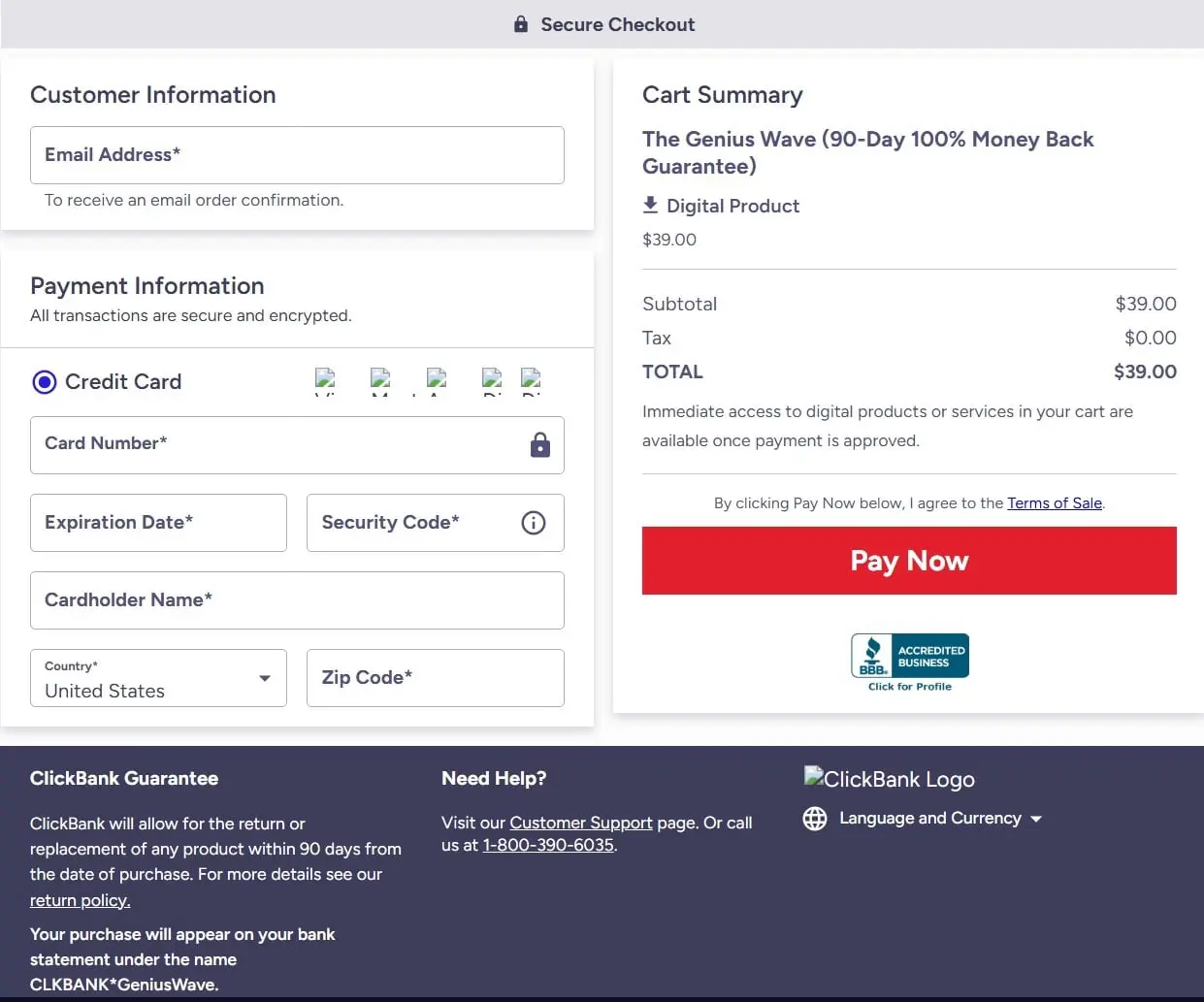1204x1002 pixels.
Task: Click the Language and Currency globe icon
Action: pyautogui.click(x=815, y=818)
